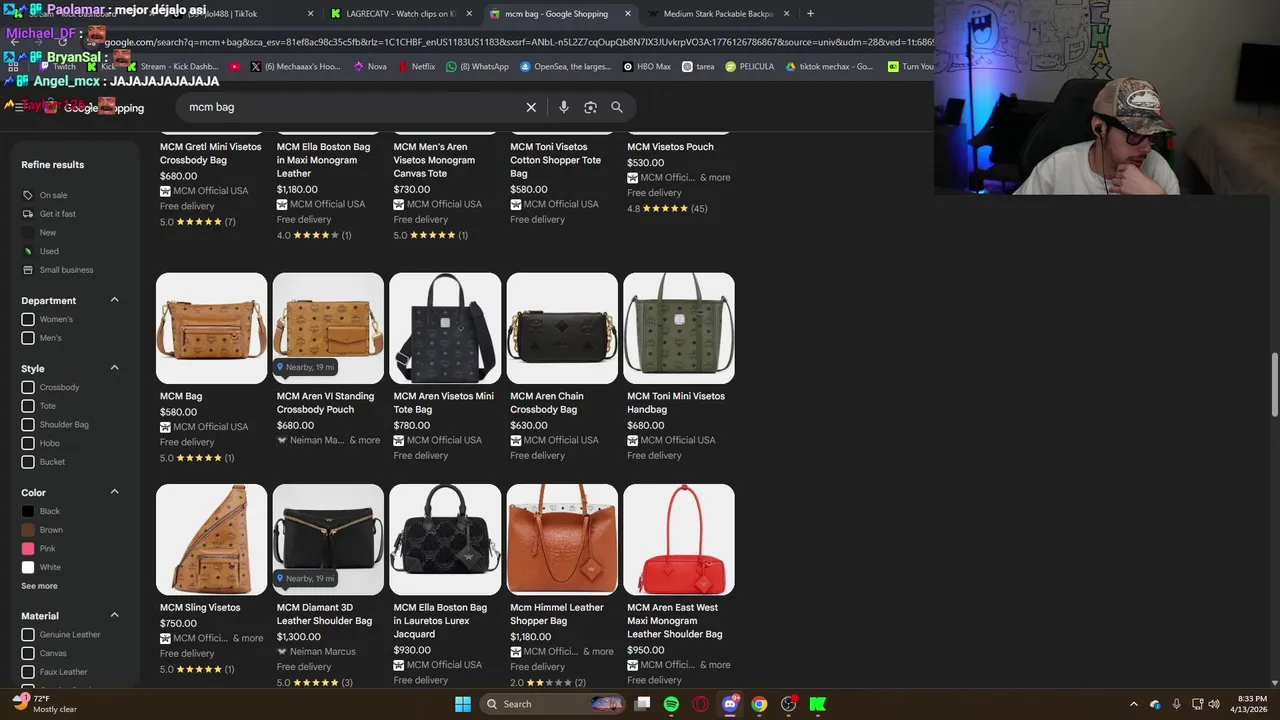Check the Men's department checkbox
1280x720 pixels.
(x=28, y=338)
